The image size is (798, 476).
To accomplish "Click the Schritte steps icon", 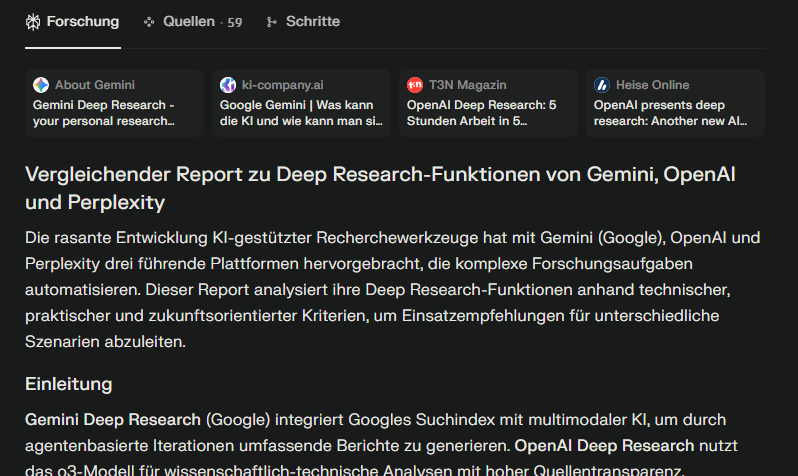I will (x=272, y=21).
